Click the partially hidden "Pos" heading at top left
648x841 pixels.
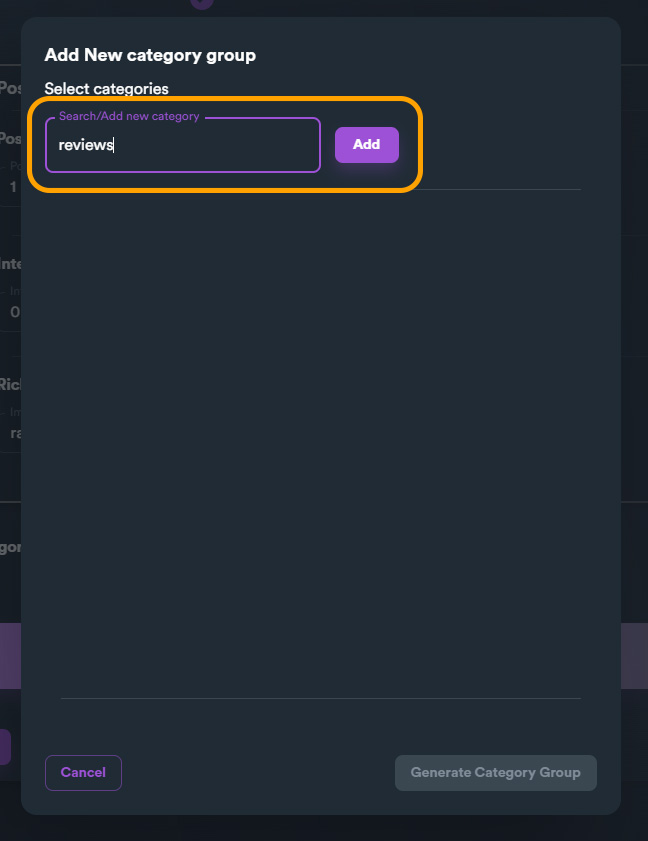10,87
